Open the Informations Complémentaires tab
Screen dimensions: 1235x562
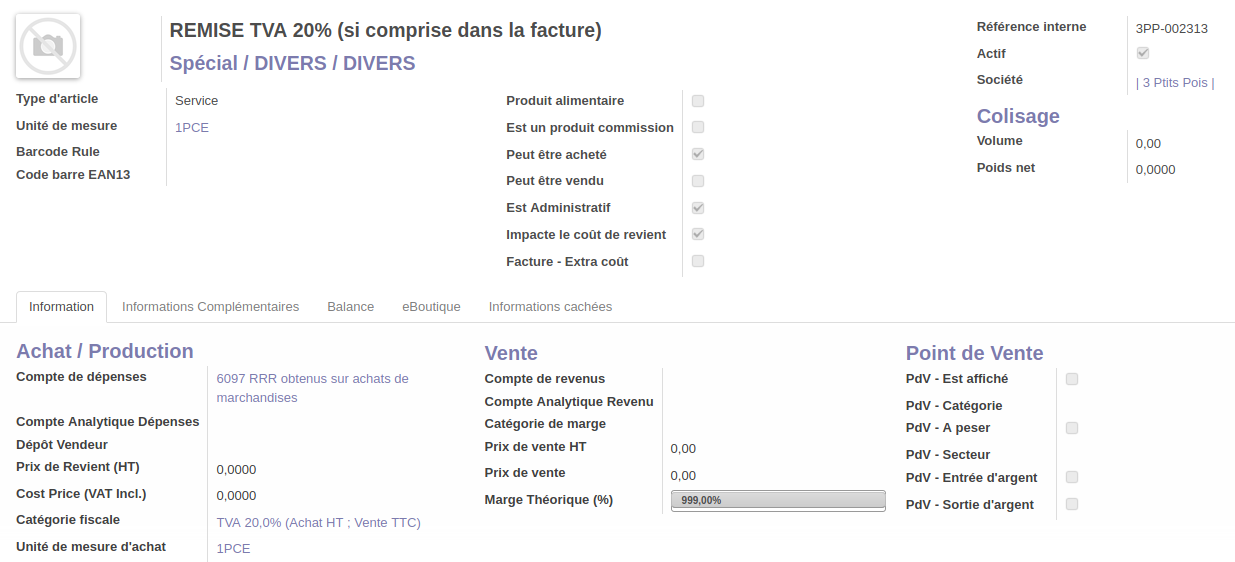(210, 307)
